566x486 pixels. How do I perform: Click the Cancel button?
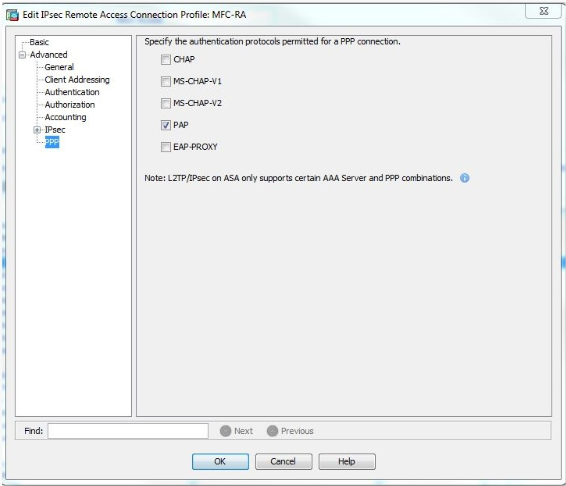283,461
